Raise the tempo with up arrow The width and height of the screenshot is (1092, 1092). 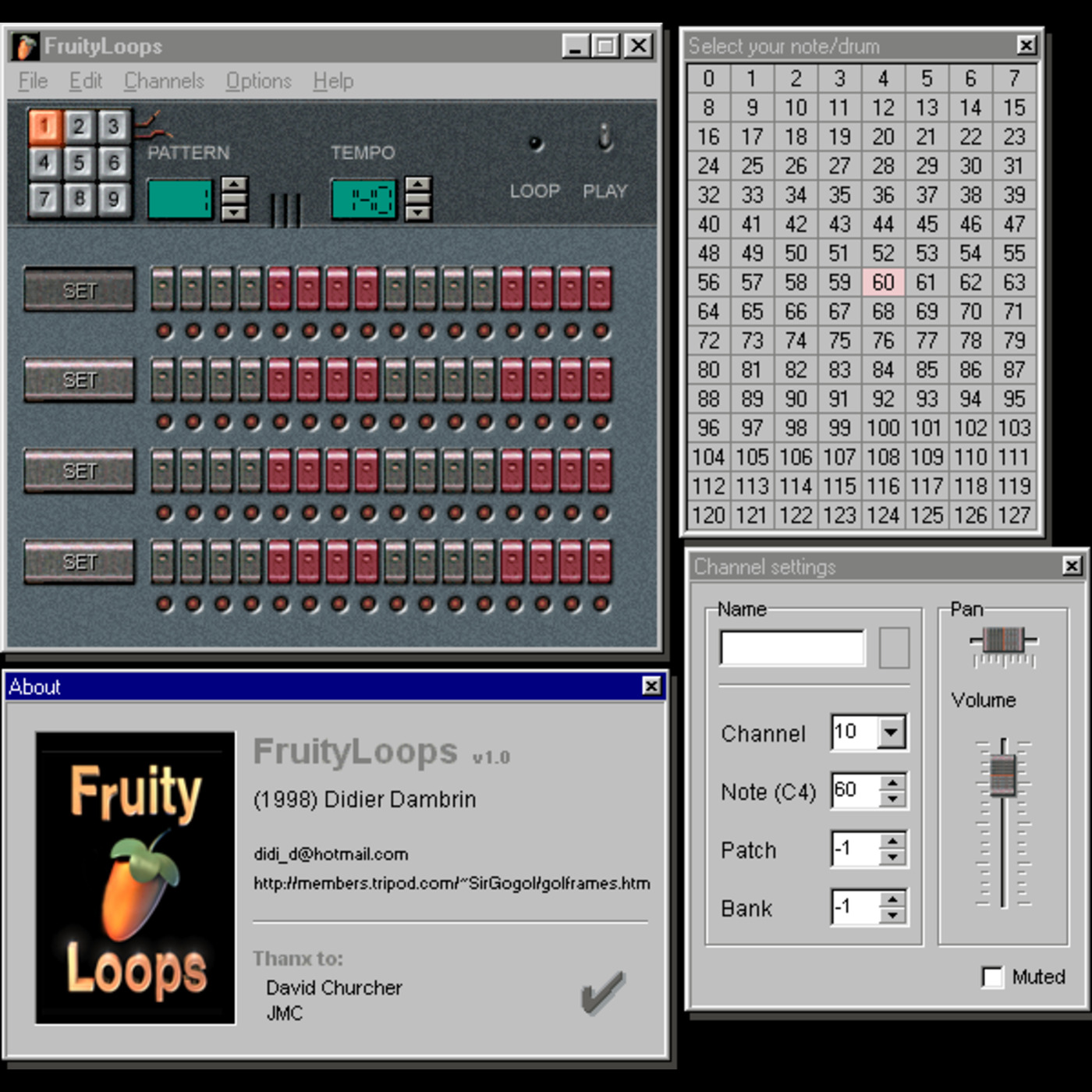tap(419, 186)
